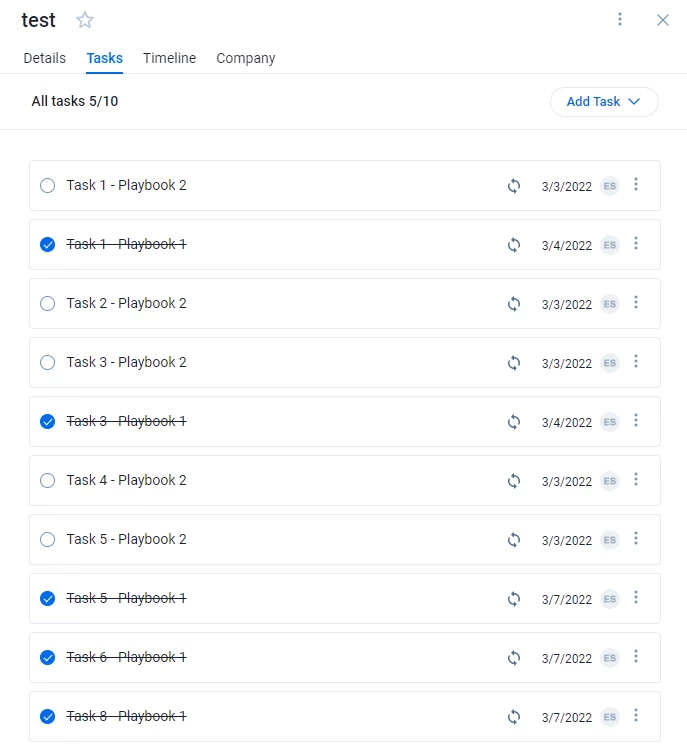
Task: Complete Task 4 - Playbook 2
Action: coord(47,480)
